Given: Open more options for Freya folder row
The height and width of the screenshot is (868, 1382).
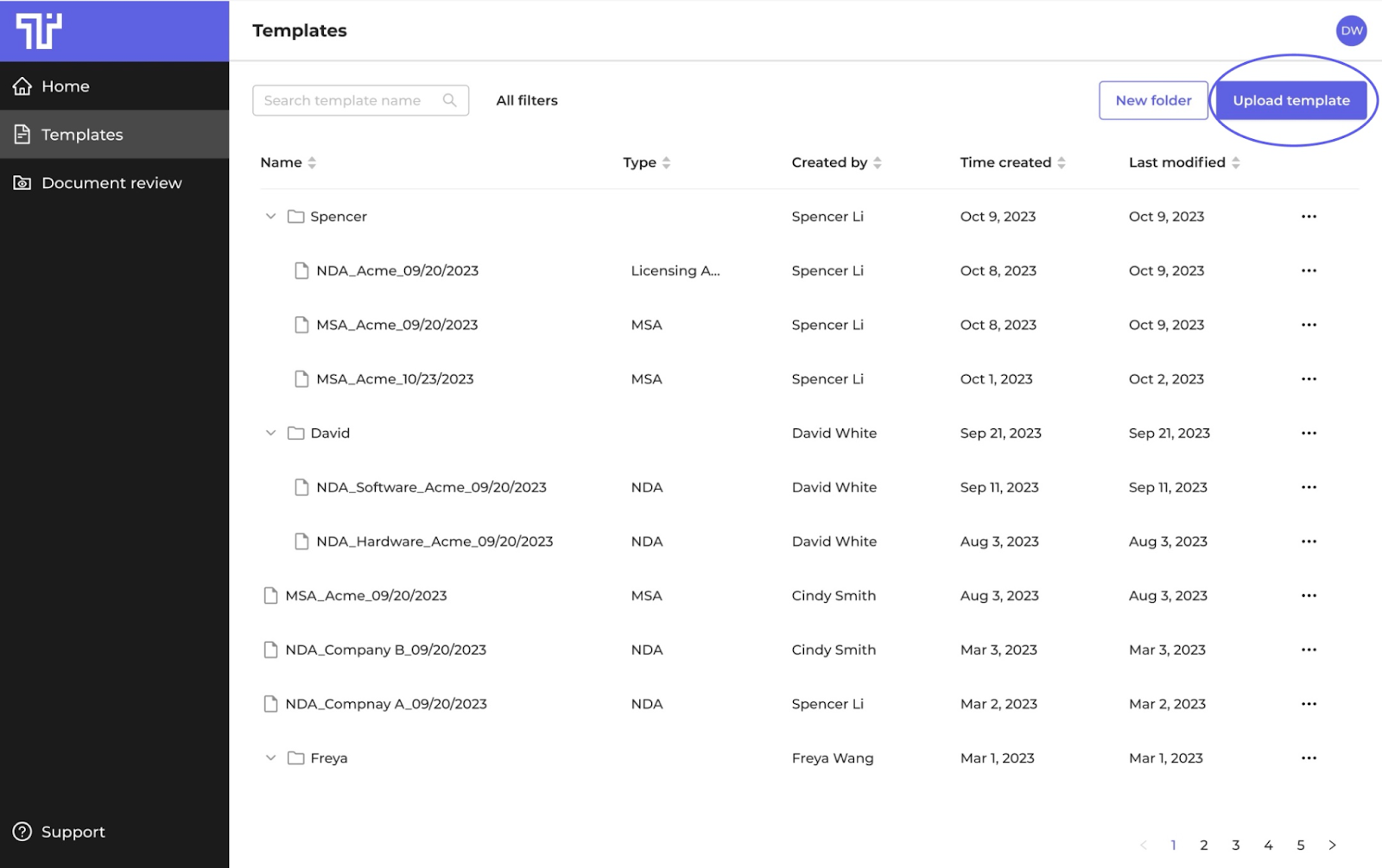Looking at the screenshot, I should click(1309, 758).
